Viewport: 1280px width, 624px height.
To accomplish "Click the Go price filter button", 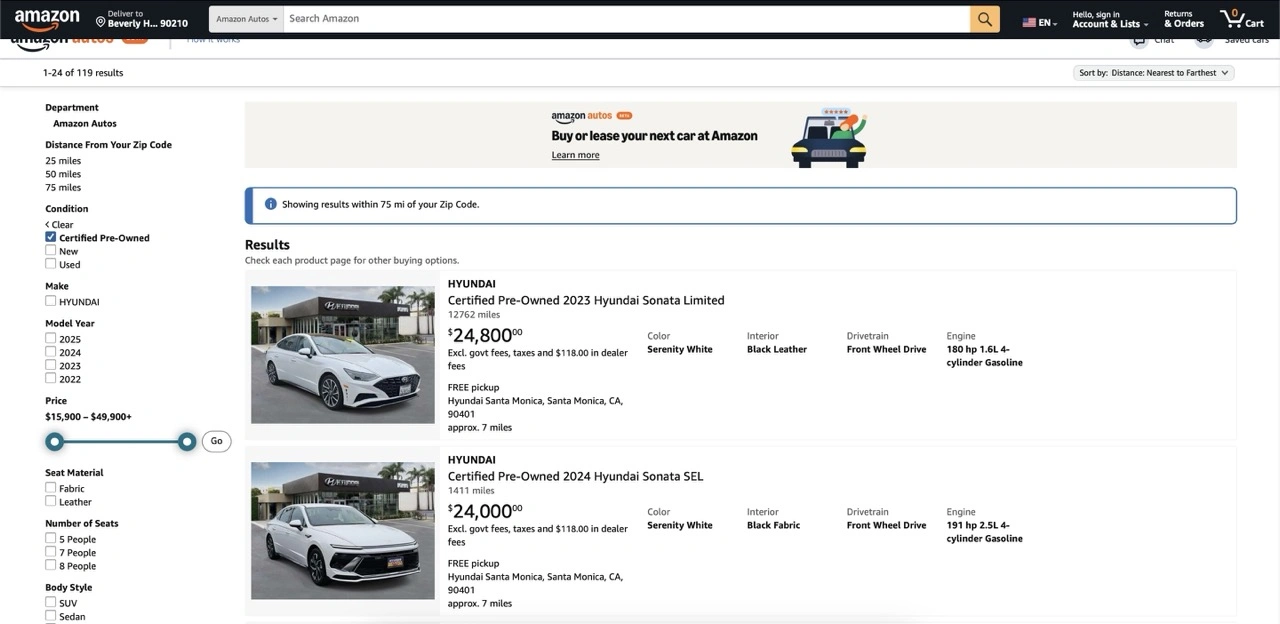I will 216,441.
